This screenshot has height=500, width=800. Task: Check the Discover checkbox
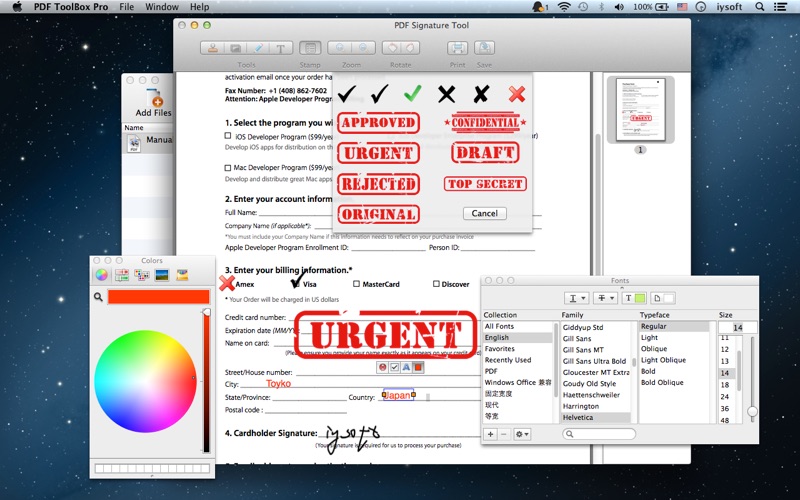click(436, 284)
